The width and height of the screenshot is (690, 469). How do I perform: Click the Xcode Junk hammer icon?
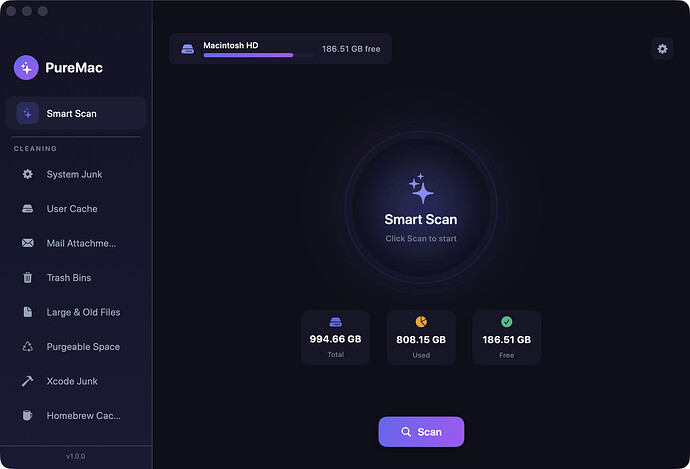coord(27,381)
